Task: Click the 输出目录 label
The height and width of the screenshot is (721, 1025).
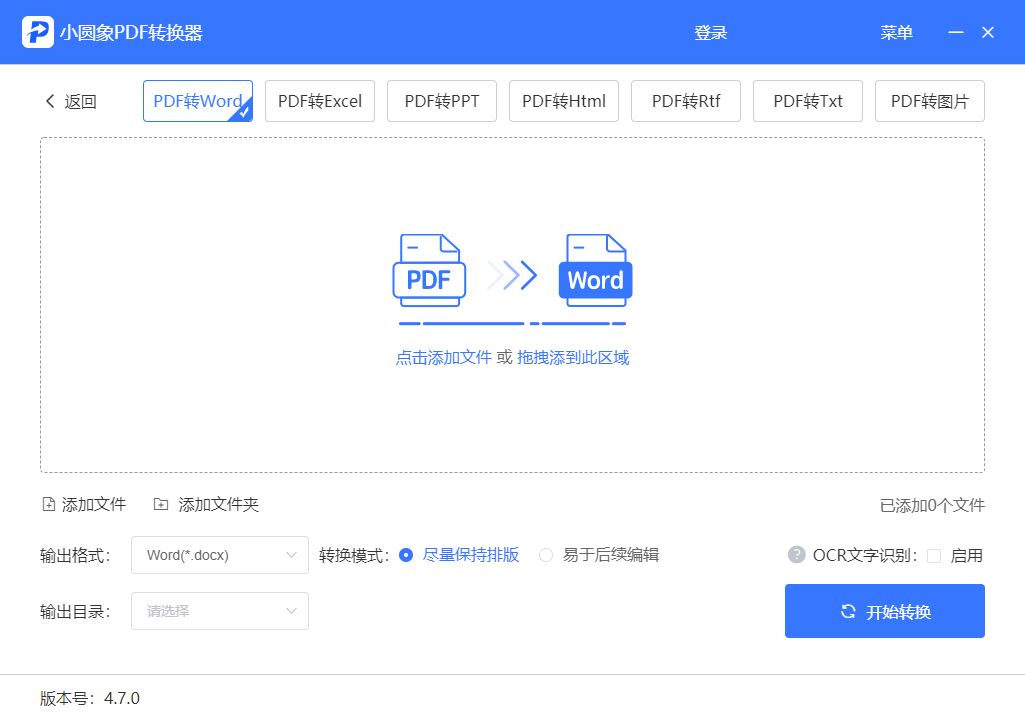Action: pos(75,612)
